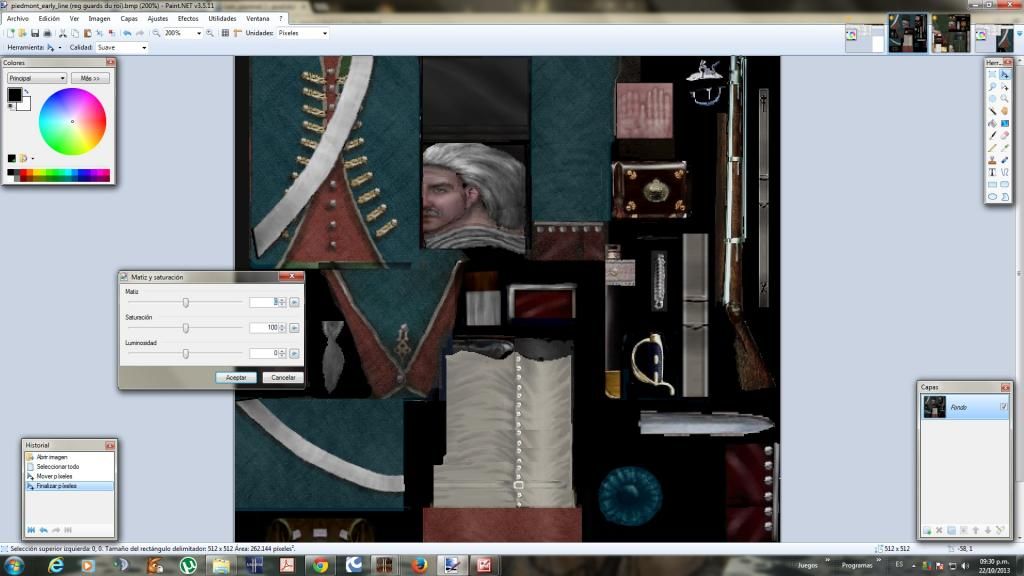Open the Ajustes menu
This screenshot has height=576, width=1024.
click(157, 18)
